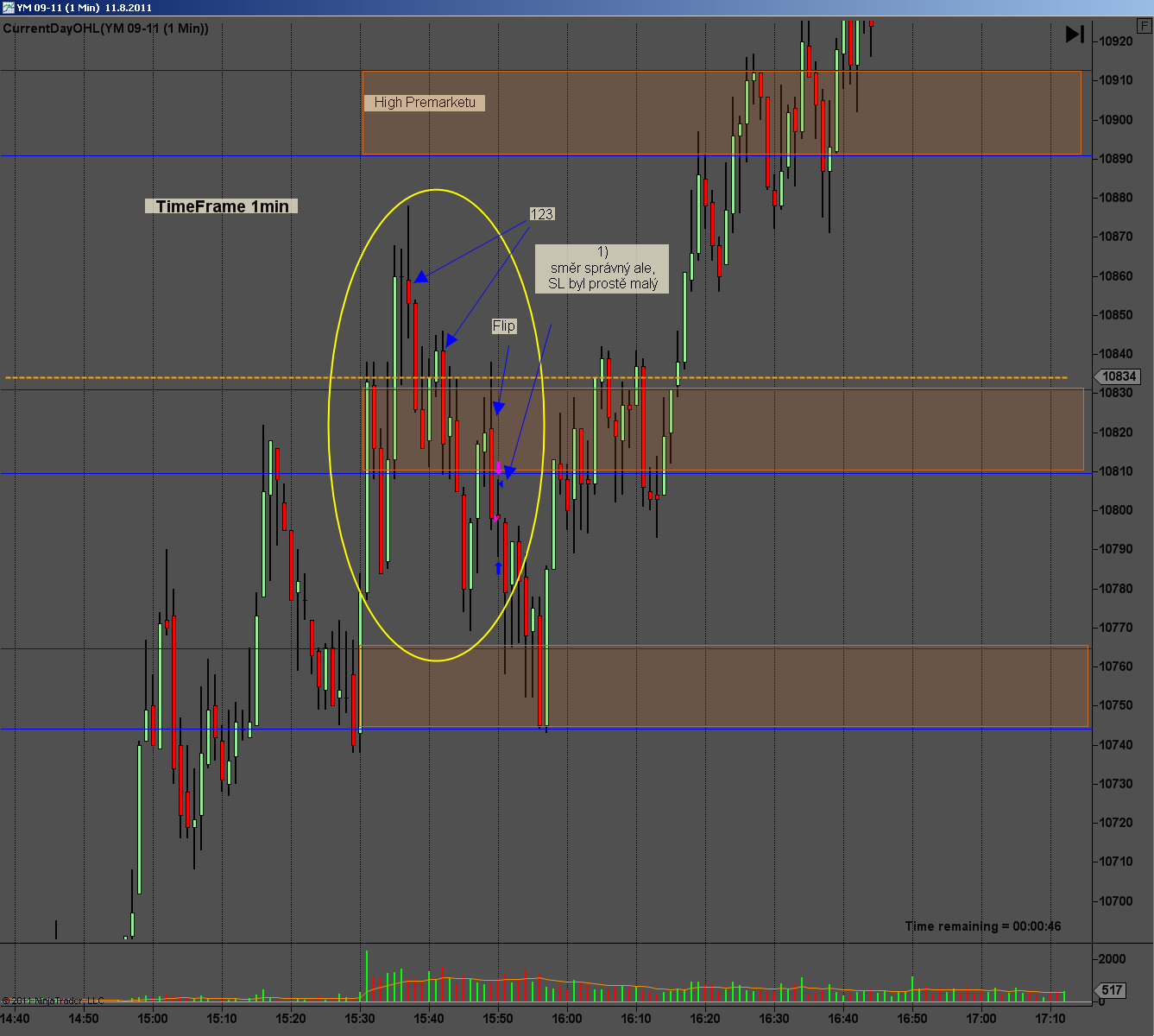
Task: Click the 16:30 time axis label
Action: click(x=774, y=1019)
